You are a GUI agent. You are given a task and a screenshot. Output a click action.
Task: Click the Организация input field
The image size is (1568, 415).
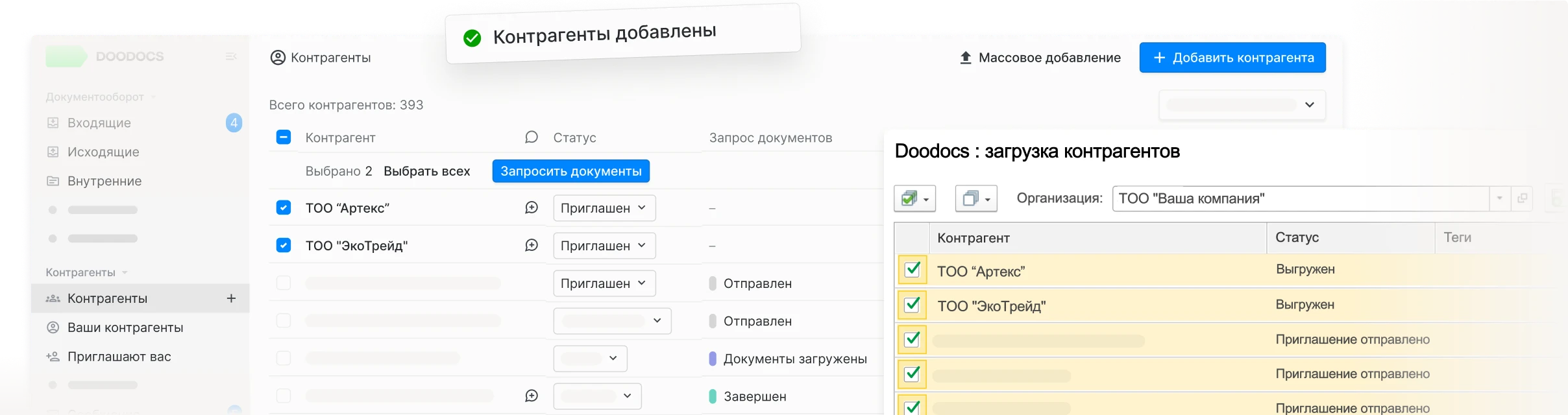1301,198
